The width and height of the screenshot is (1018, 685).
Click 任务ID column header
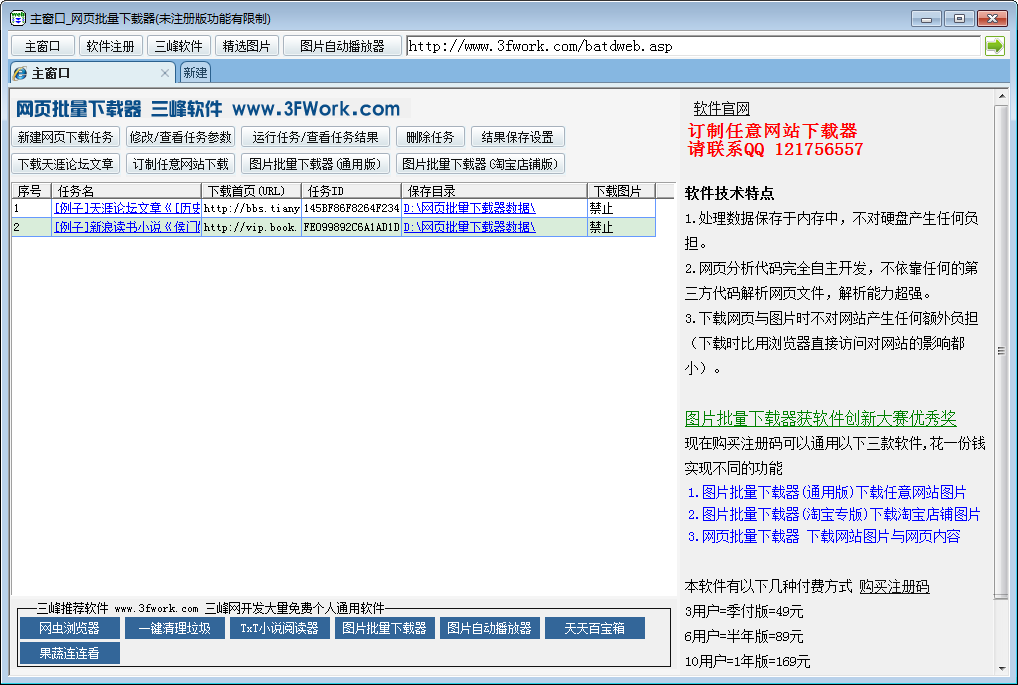(351, 191)
